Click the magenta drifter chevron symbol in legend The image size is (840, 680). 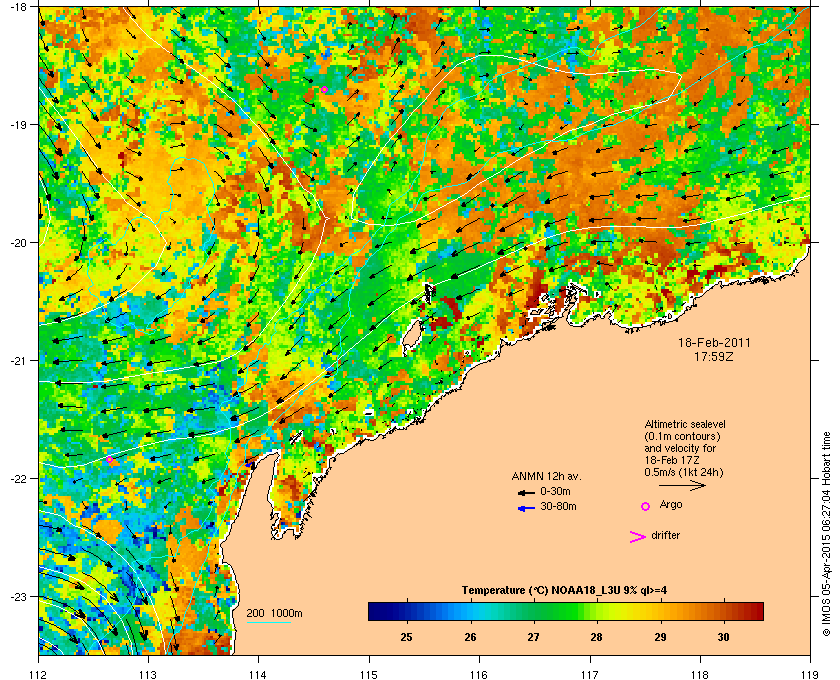point(637,537)
